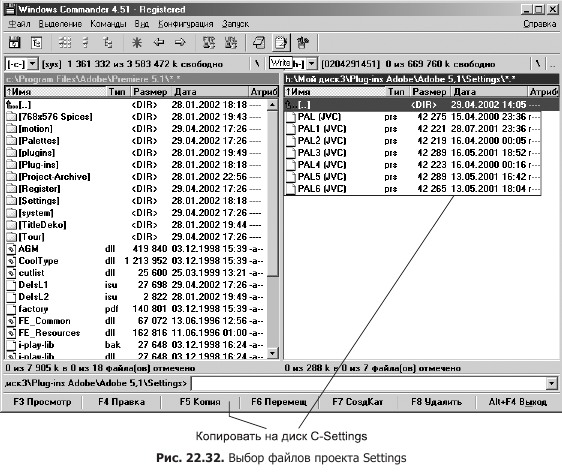
Task: Click the back arrow toolbar icon
Action: pyautogui.click(x=159, y=43)
